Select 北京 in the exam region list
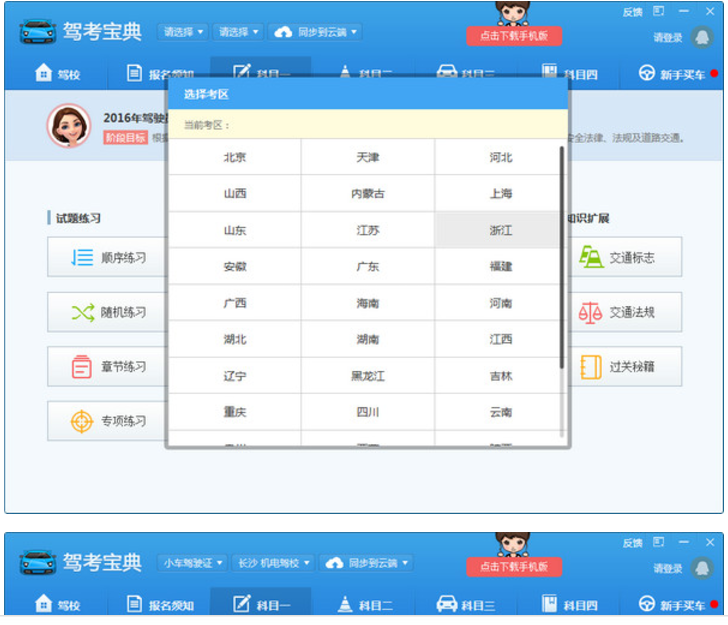The image size is (728, 625). [x=235, y=157]
